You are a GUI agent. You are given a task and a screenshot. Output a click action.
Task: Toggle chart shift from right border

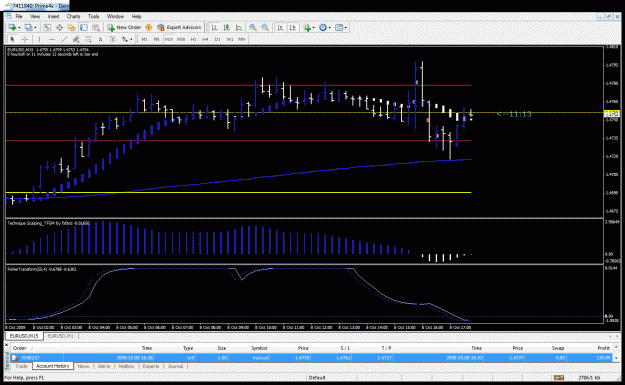click(x=293, y=27)
